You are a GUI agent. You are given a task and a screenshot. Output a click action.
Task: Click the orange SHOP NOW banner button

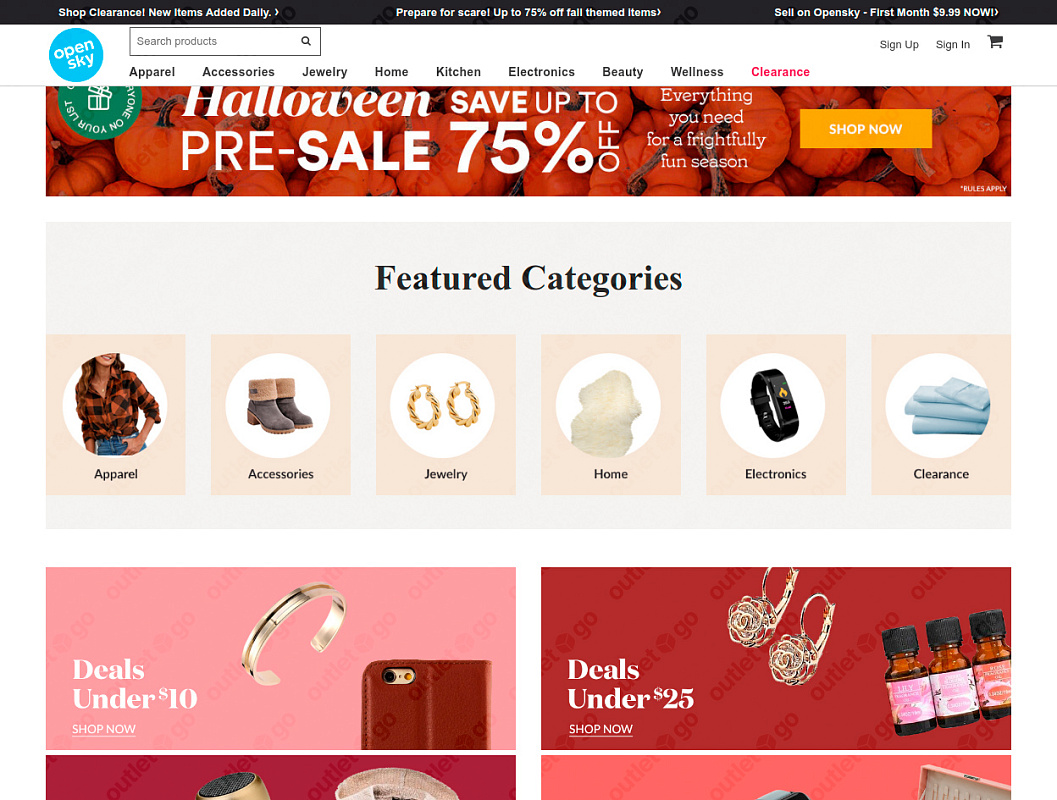pos(866,129)
